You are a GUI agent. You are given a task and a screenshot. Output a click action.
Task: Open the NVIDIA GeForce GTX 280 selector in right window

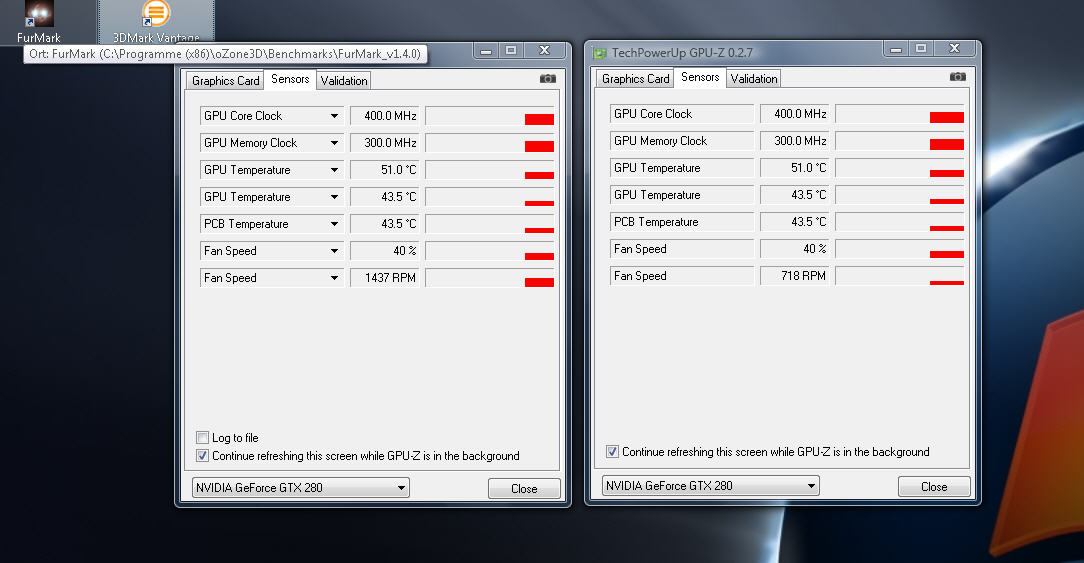(710, 486)
